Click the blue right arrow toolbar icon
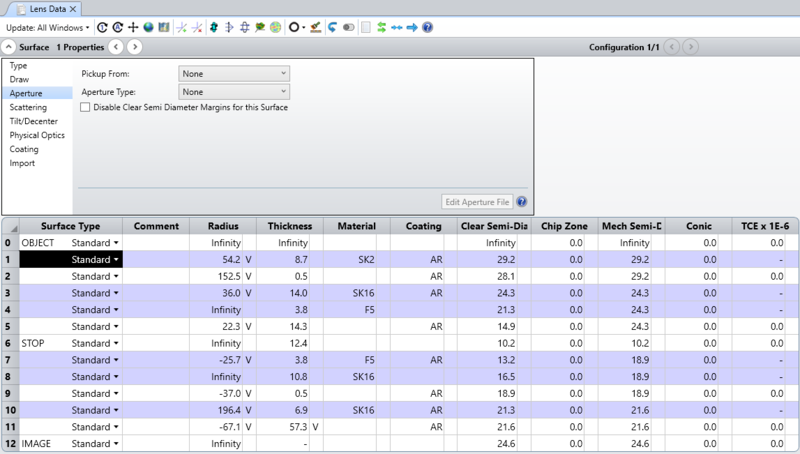 [411, 27]
